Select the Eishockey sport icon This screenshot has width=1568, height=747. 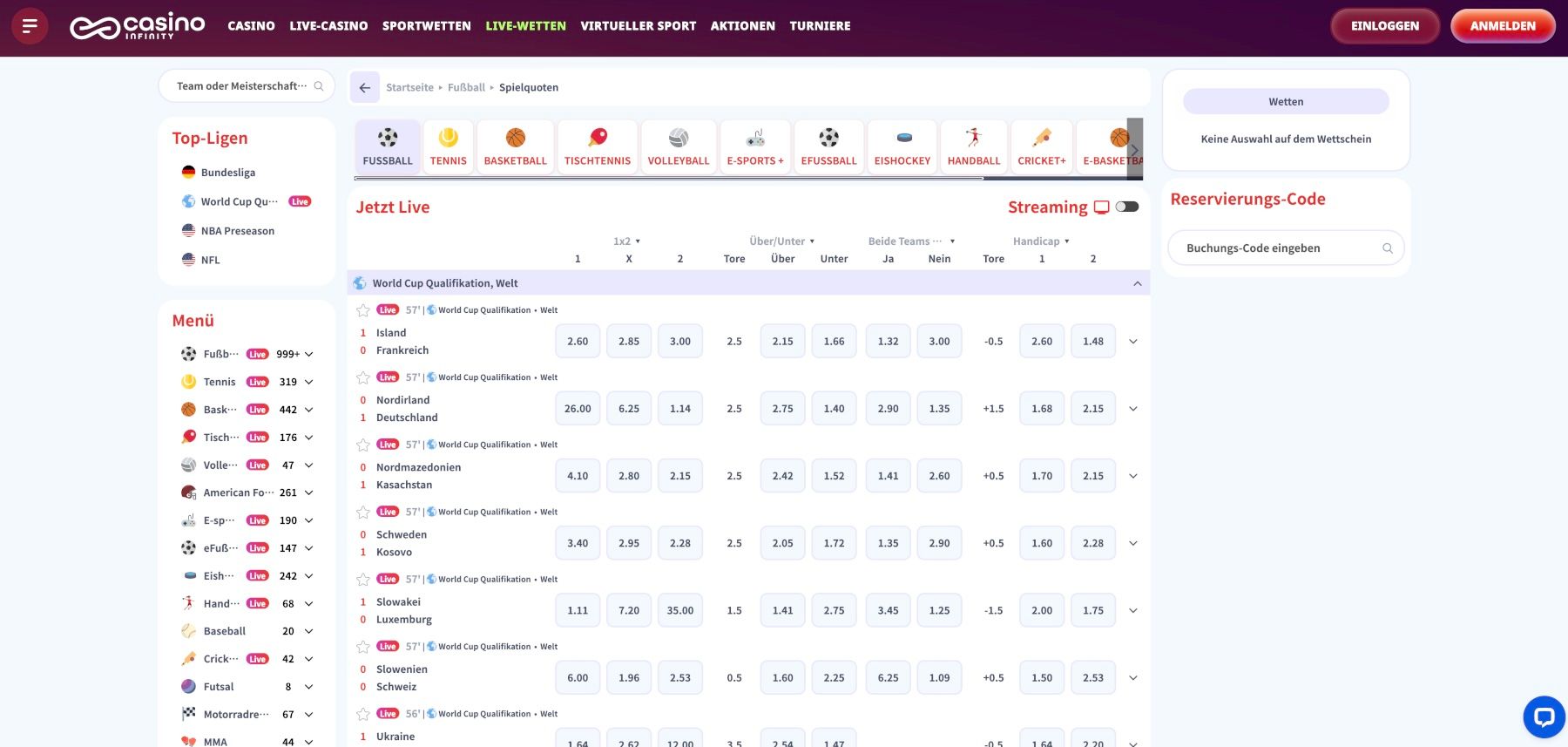902,146
